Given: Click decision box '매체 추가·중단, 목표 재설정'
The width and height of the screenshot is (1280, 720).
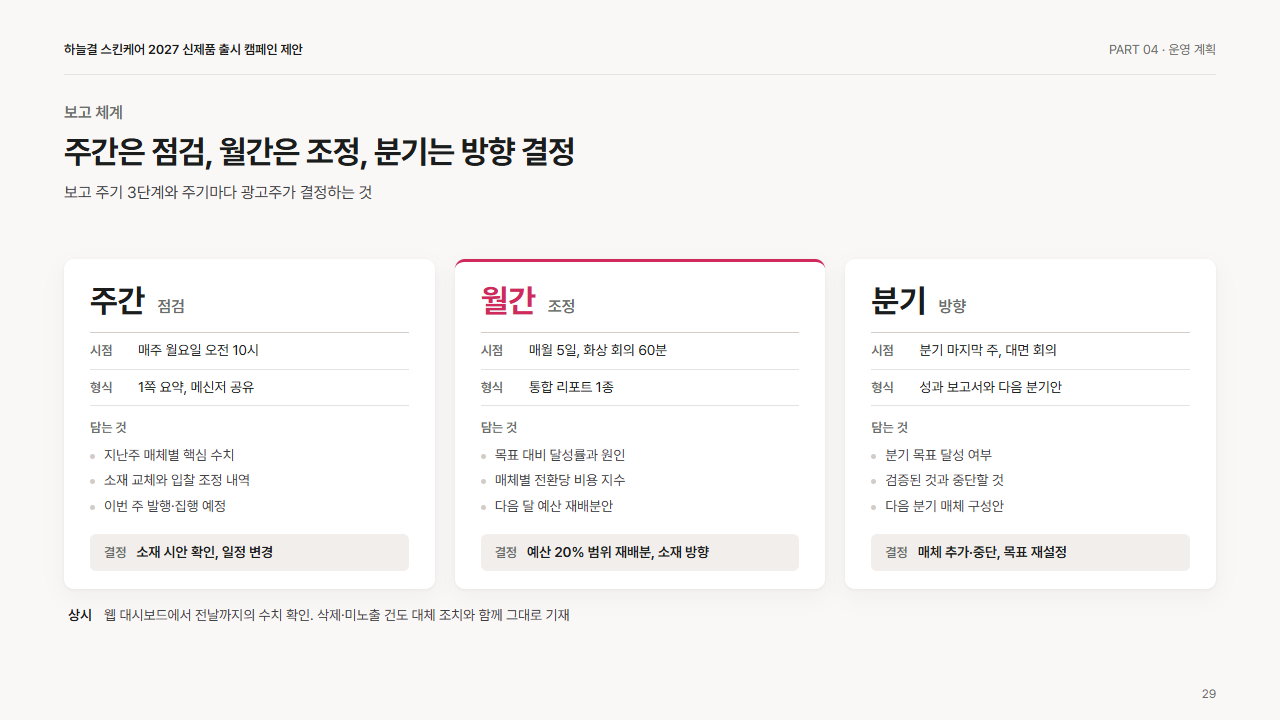Looking at the screenshot, I should [1030, 552].
